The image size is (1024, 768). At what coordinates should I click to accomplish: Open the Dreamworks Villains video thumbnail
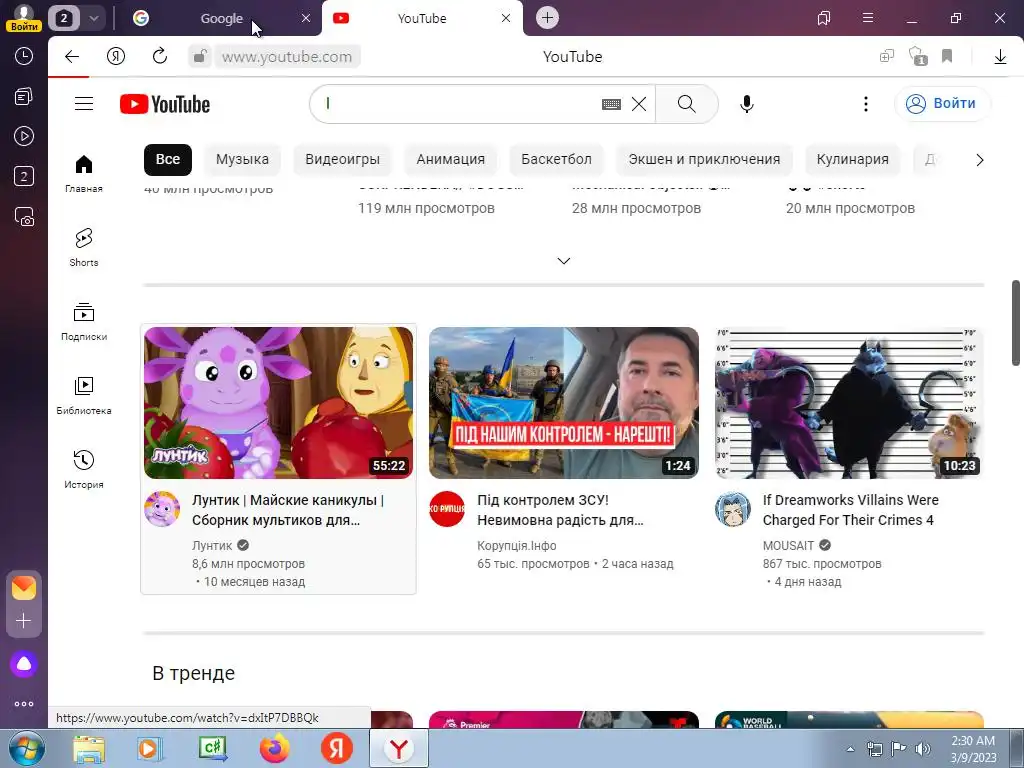pyautogui.click(x=849, y=403)
